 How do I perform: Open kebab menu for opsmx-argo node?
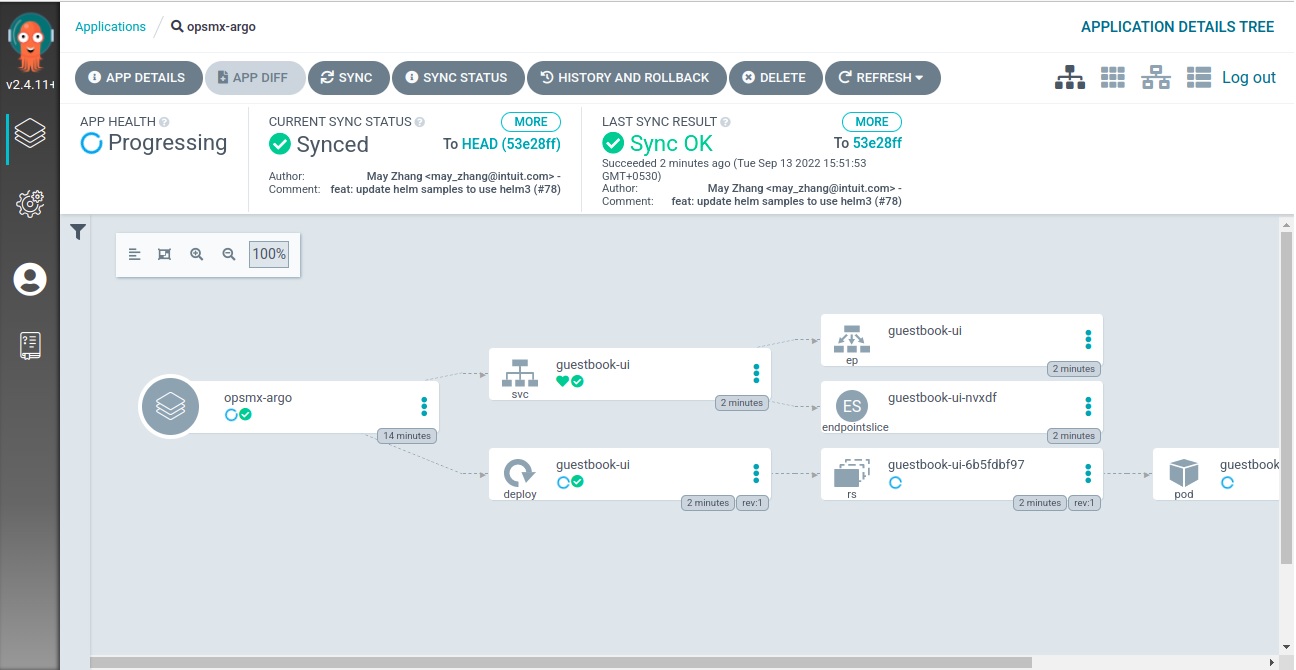pyautogui.click(x=424, y=406)
